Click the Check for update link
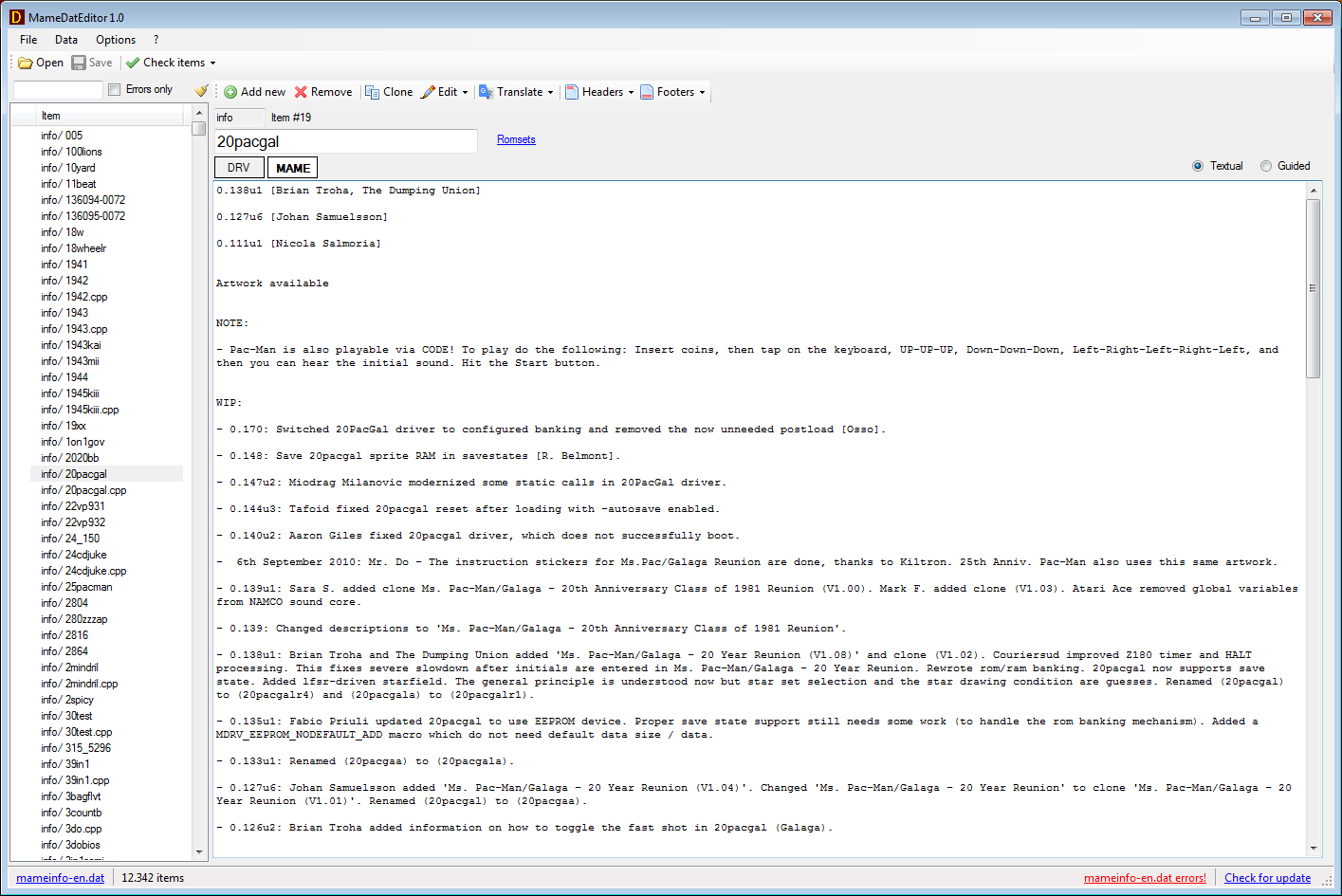 pos(1267,878)
